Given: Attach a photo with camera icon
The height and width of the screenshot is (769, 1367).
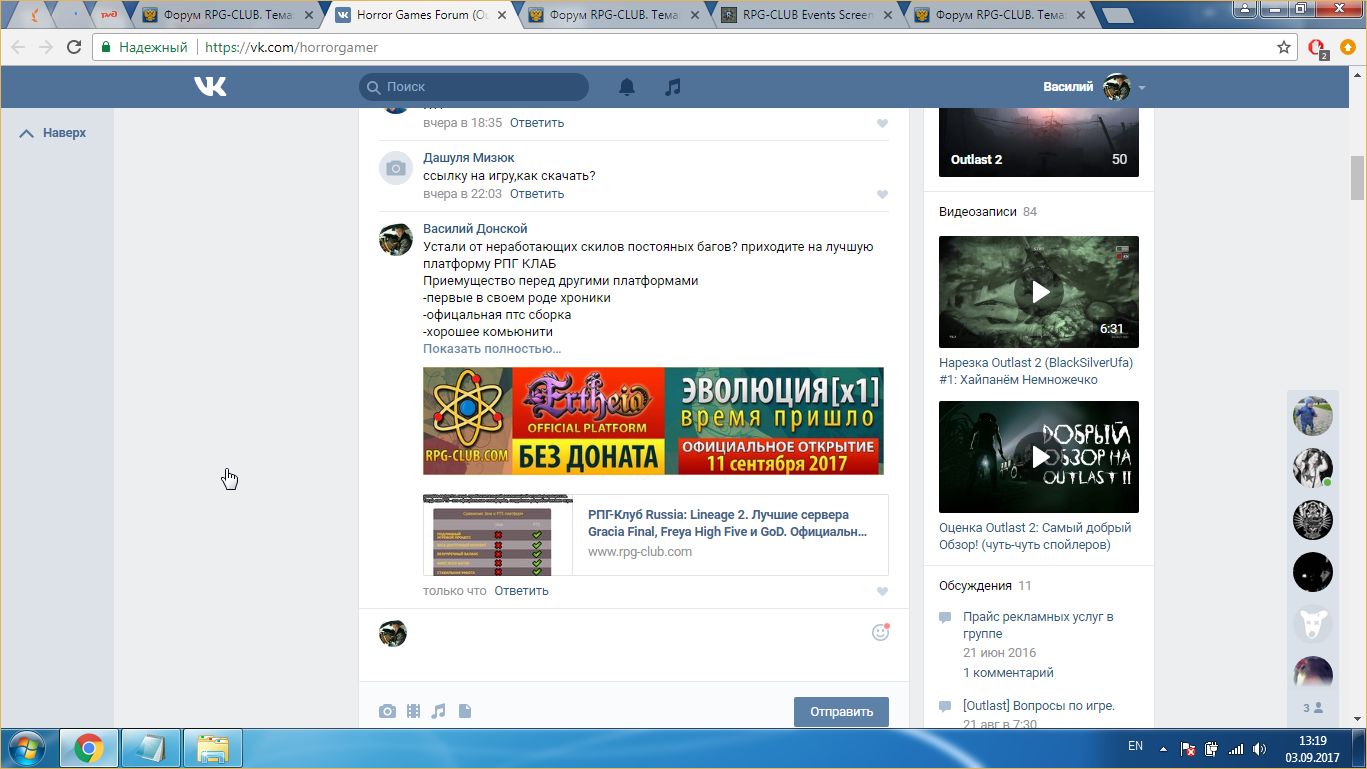Looking at the screenshot, I should tap(387, 712).
